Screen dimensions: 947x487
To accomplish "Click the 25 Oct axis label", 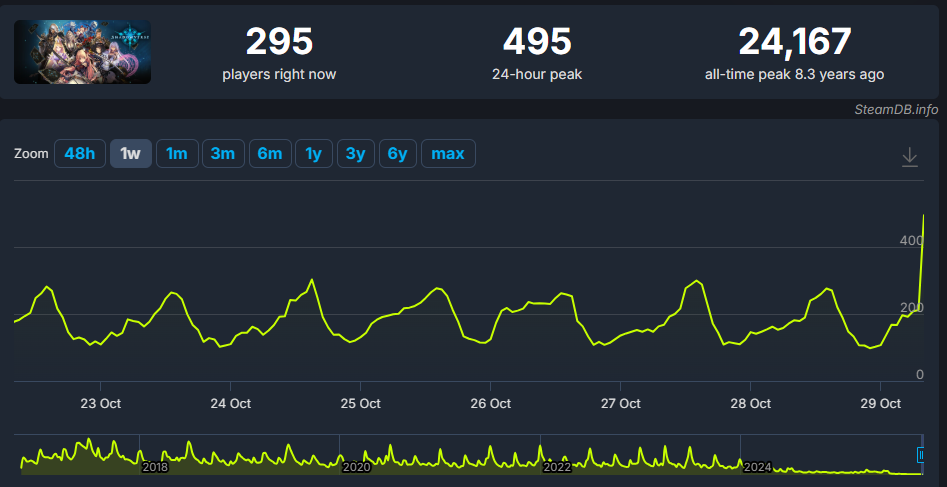I will pyautogui.click(x=361, y=404).
